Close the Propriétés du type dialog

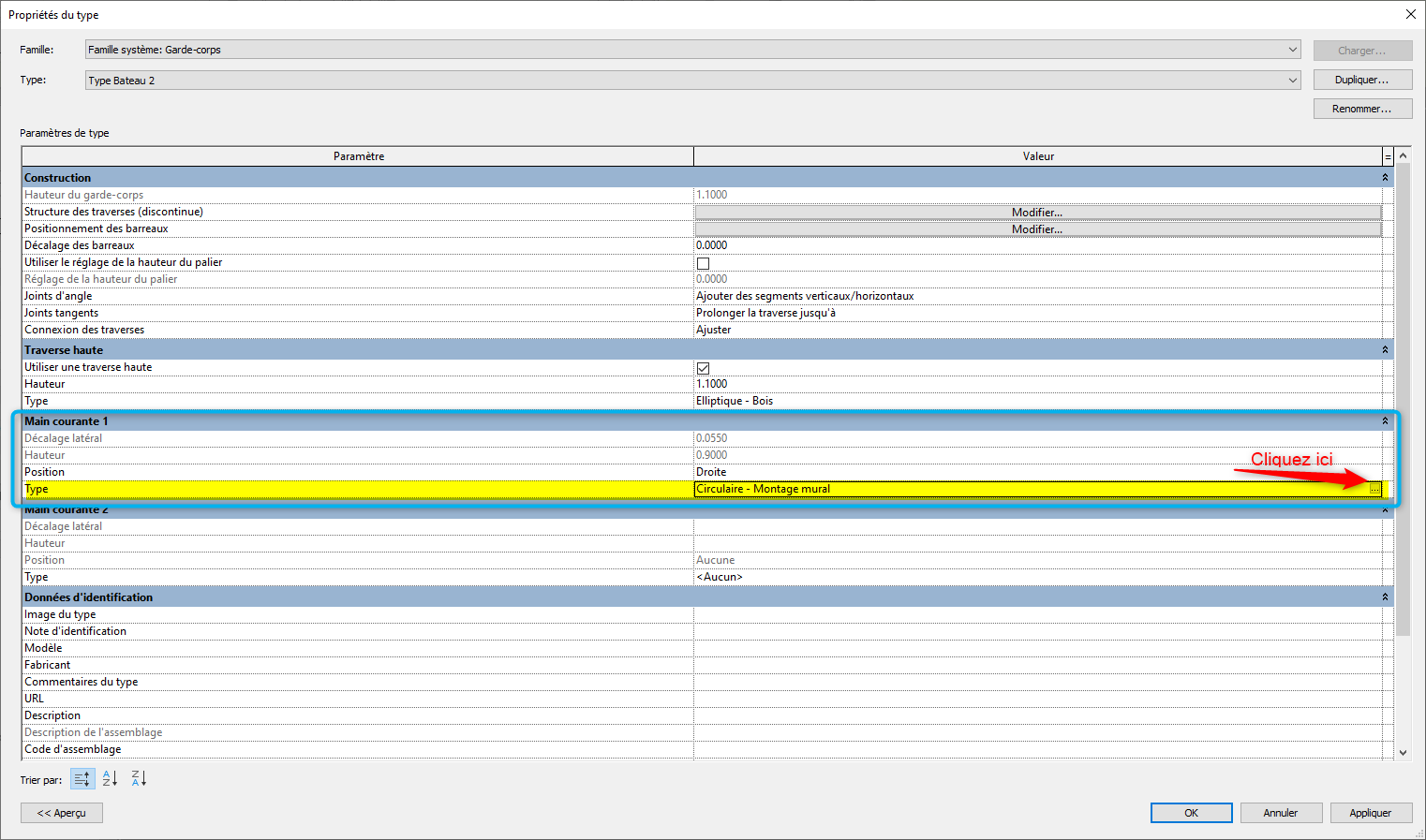tap(1410, 14)
